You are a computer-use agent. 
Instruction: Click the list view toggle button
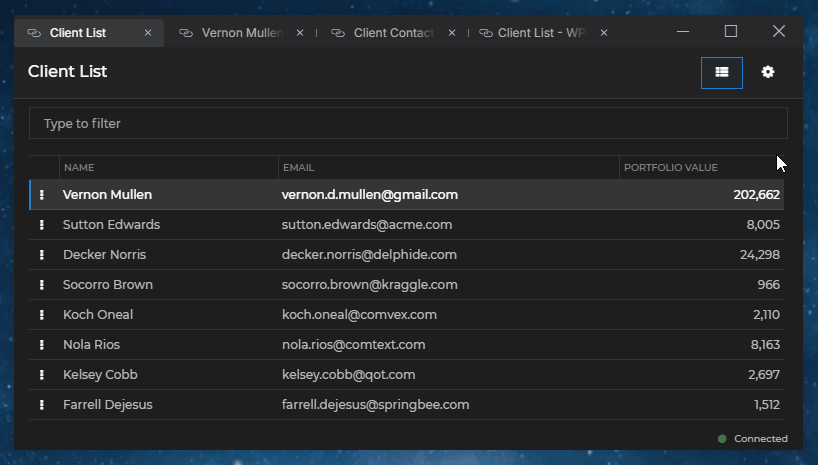click(x=721, y=73)
